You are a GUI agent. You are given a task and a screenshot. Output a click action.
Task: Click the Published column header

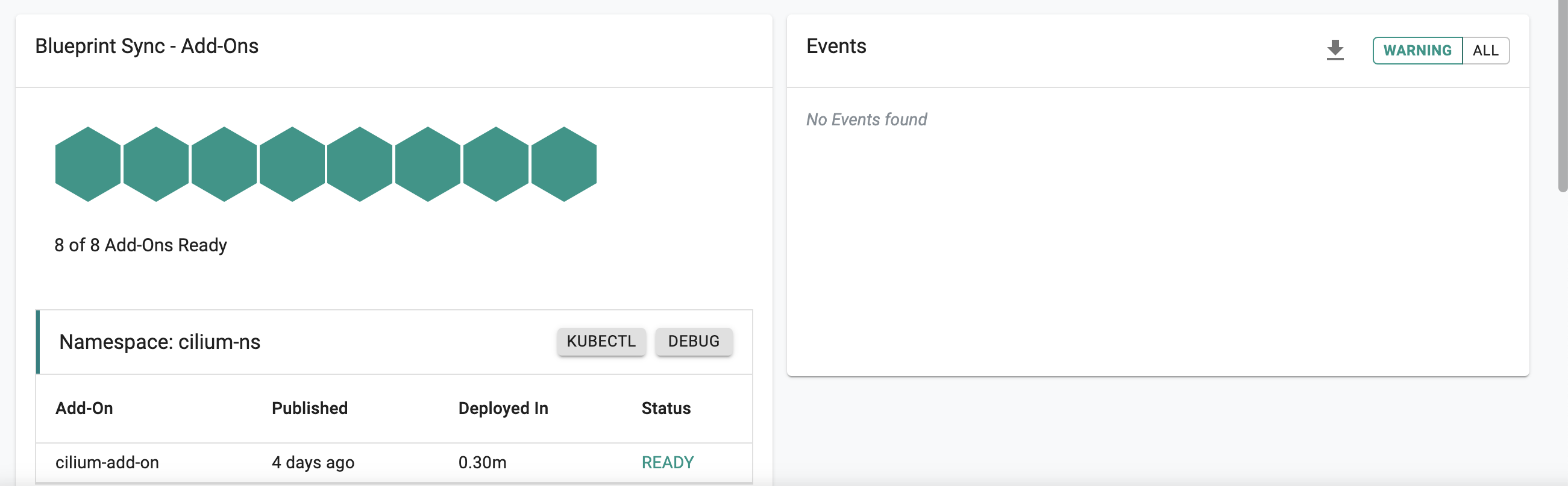click(x=309, y=409)
